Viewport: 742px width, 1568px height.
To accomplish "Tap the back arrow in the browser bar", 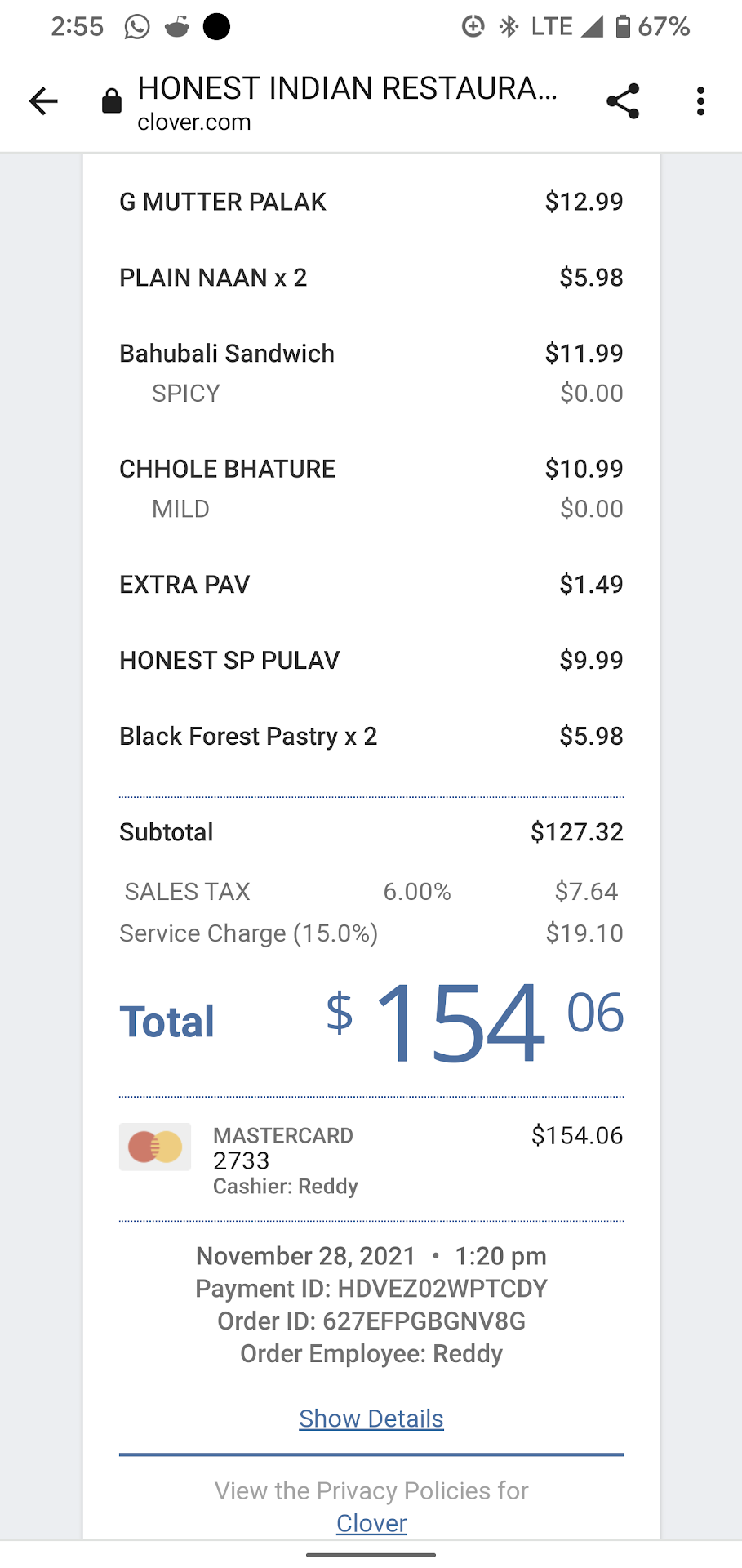I will click(x=43, y=101).
